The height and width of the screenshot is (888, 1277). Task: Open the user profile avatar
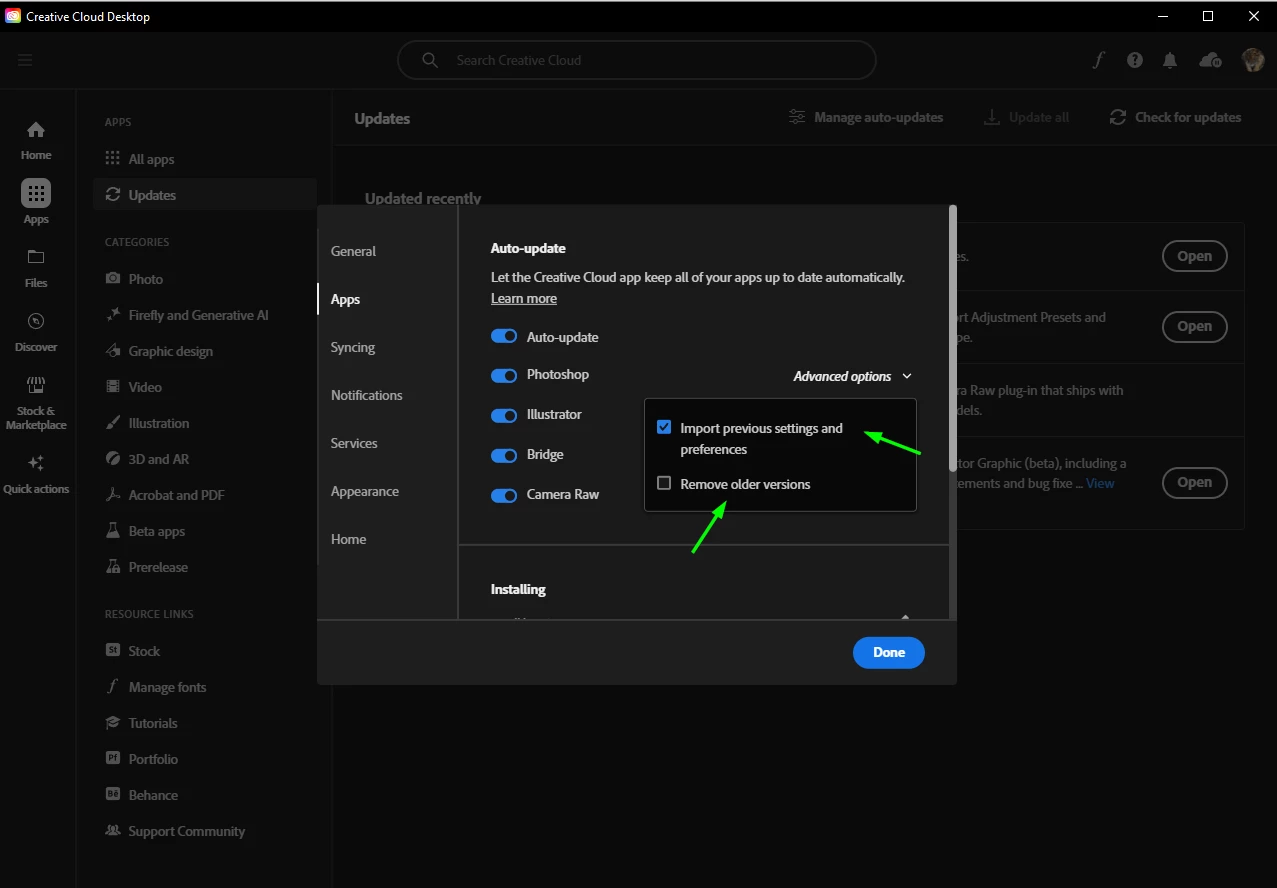(1253, 60)
